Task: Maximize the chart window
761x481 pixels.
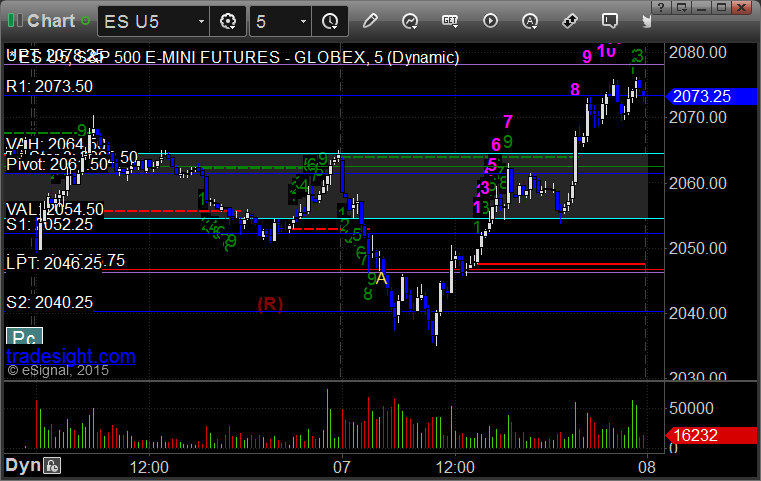Action: pos(722,7)
